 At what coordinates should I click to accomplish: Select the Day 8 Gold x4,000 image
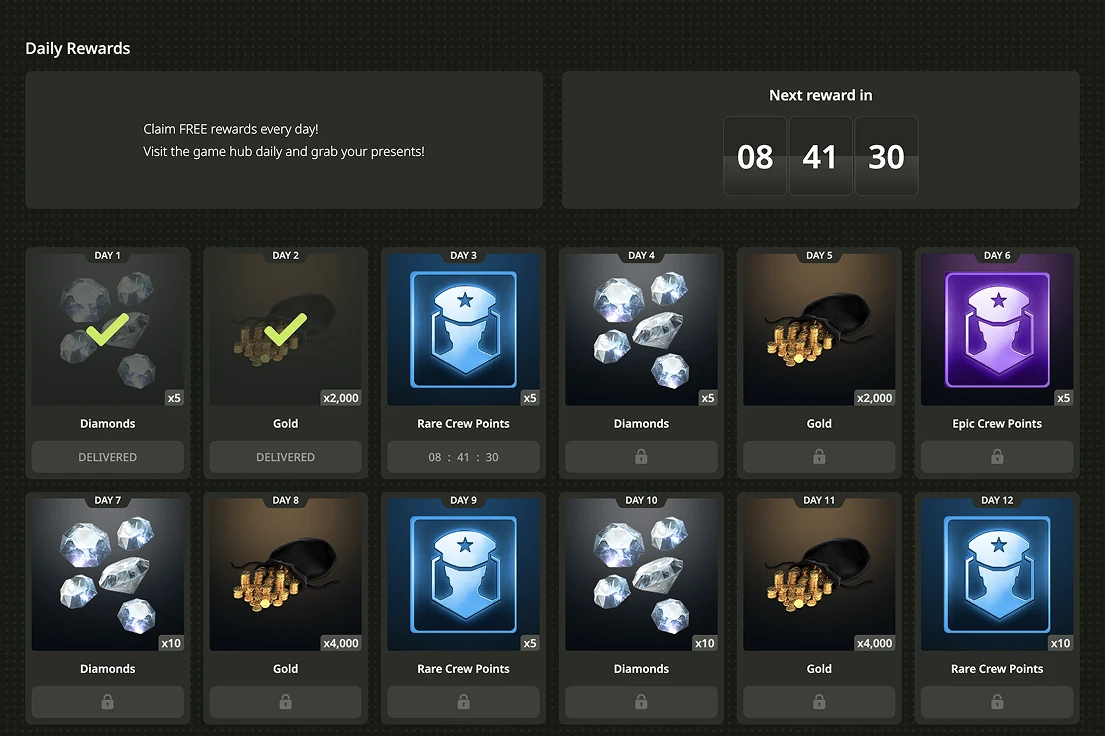click(285, 575)
